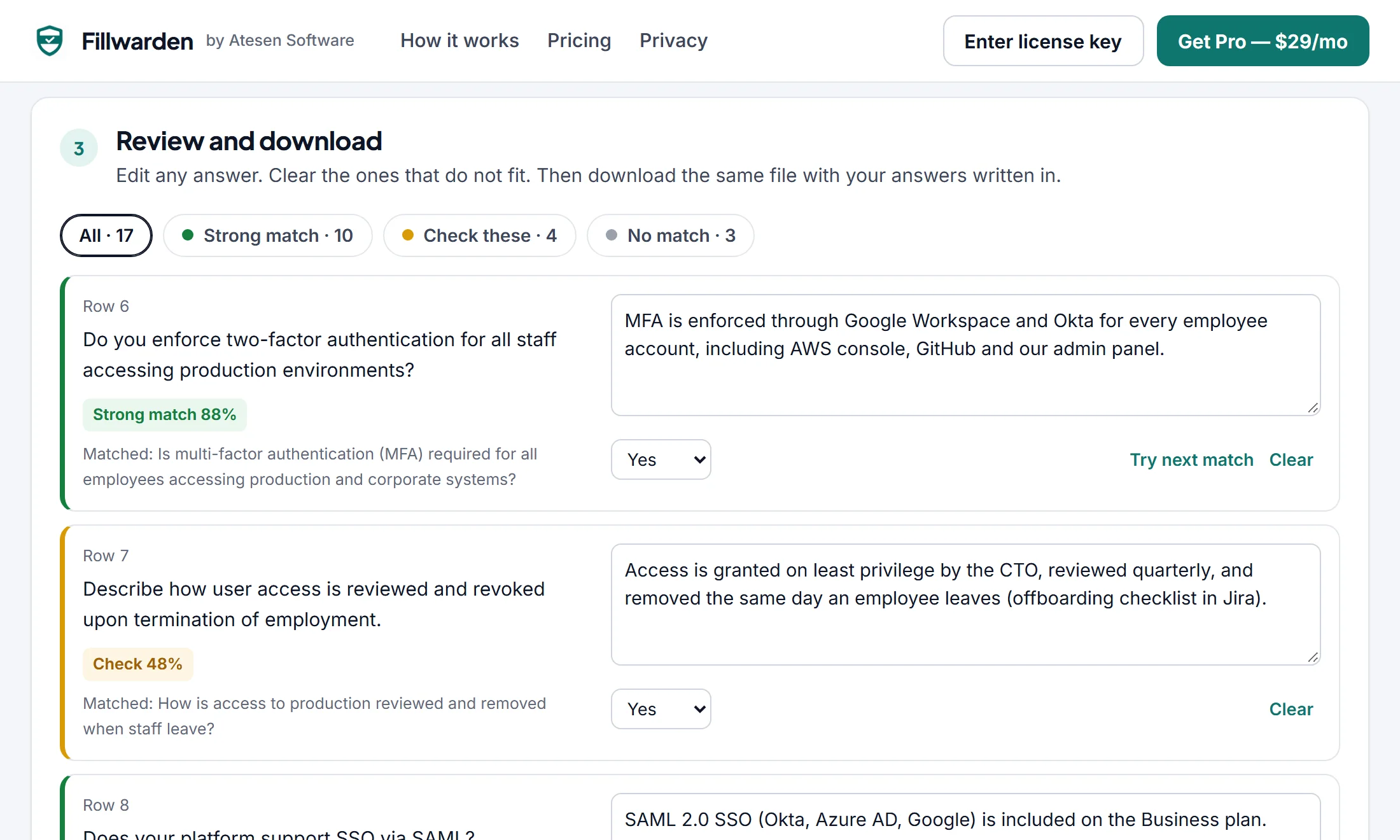Click the Row 7 matched question text

coord(314,716)
